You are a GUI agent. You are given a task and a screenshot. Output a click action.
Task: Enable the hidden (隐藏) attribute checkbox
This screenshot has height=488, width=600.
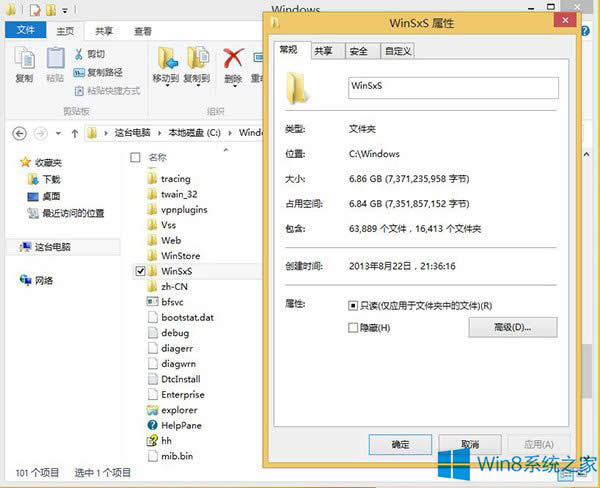coord(353,328)
